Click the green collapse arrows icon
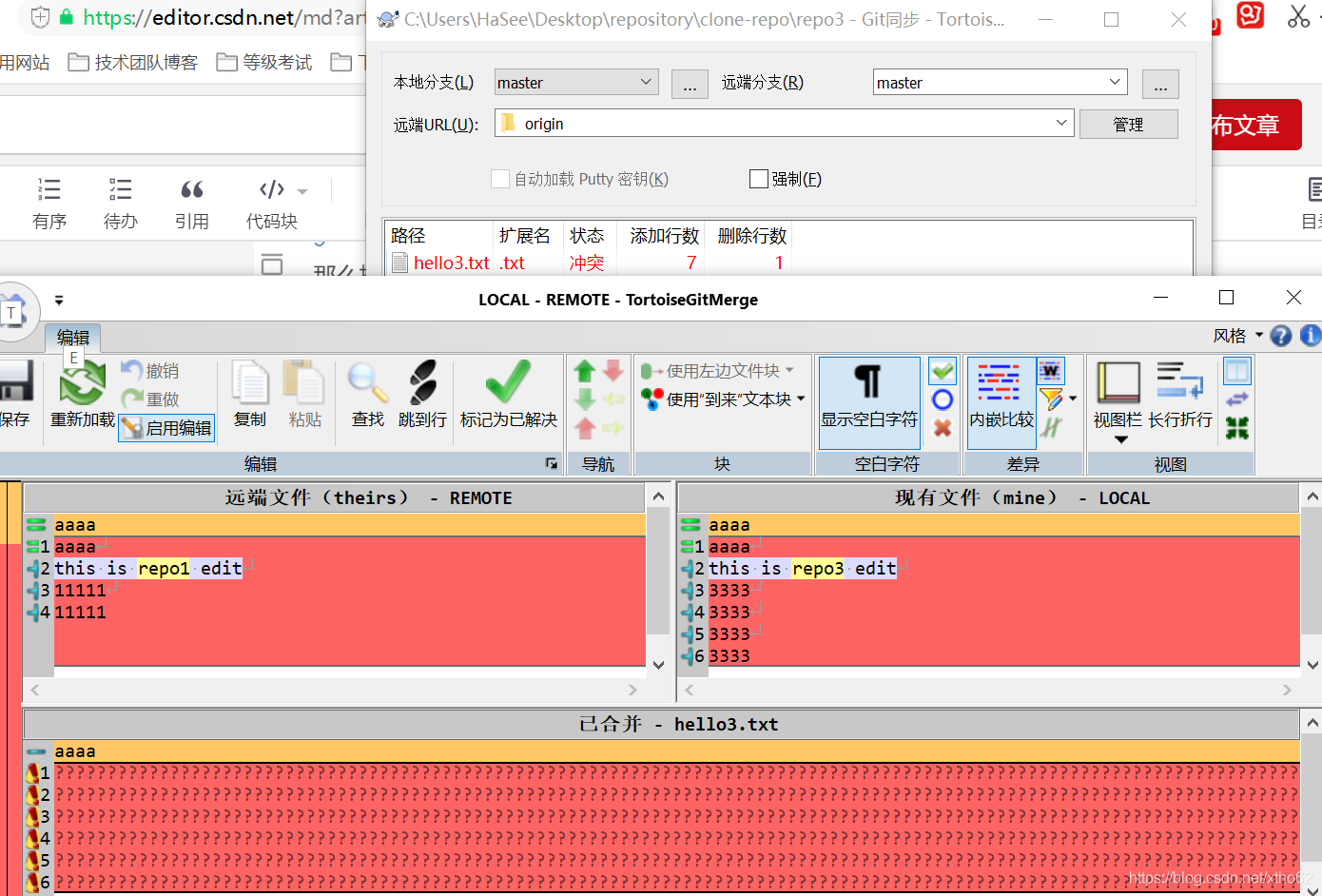The height and width of the screenshot is (896, 1322). [x=1236, y=428]
